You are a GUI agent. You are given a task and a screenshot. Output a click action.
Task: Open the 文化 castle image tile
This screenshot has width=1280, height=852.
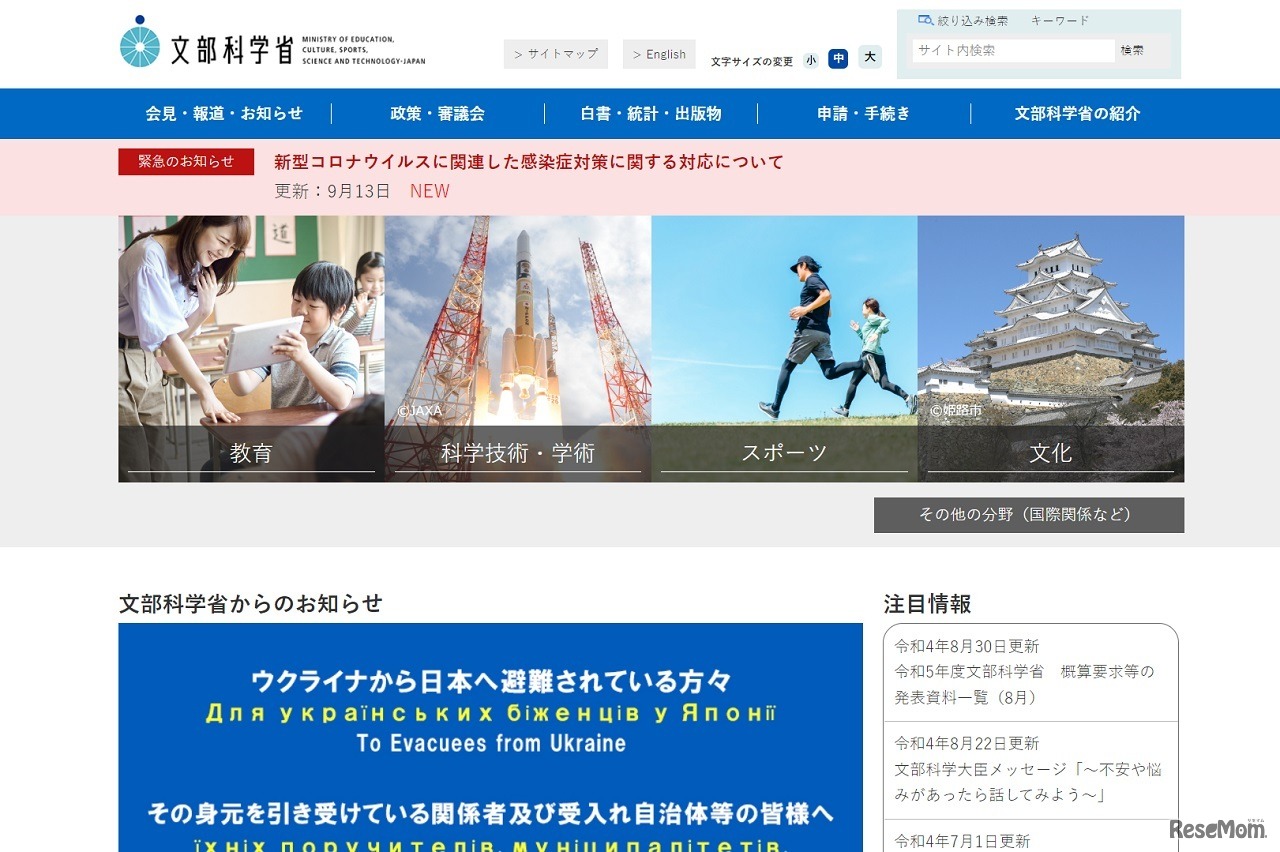(x=1051, y=349)
